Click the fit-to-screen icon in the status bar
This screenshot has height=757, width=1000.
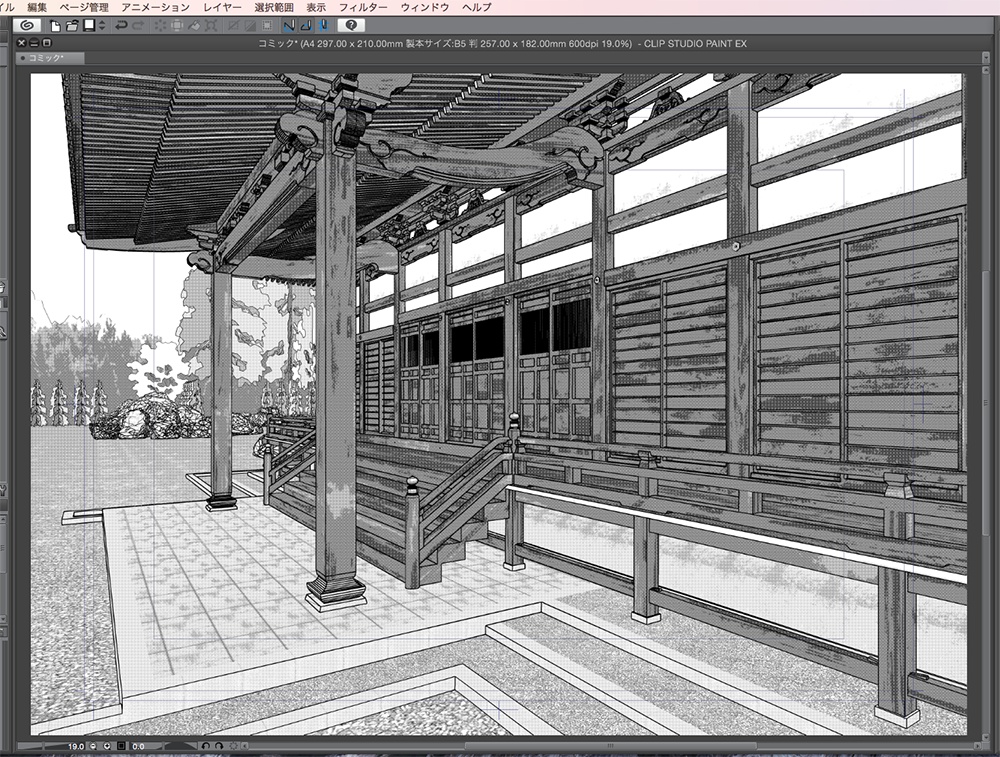pyautogui.click(x=121, y=745)
